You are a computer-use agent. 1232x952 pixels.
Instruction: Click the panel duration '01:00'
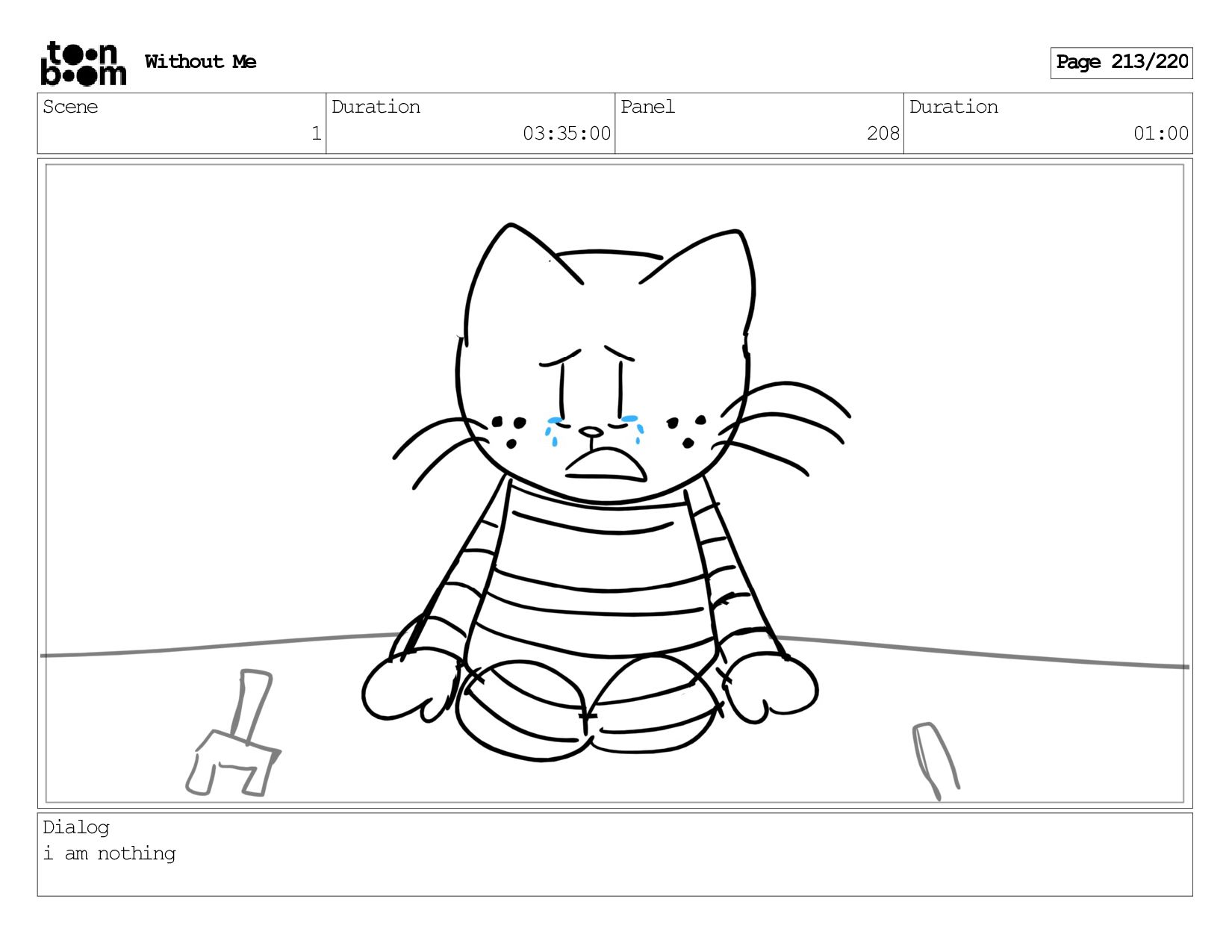(x=1161, y=134)
